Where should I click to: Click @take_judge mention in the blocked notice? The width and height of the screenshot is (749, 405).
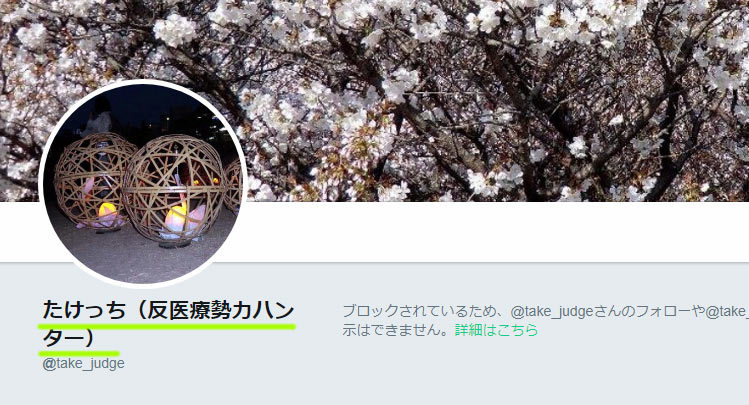pyautogui.click(x=552, y=311)
